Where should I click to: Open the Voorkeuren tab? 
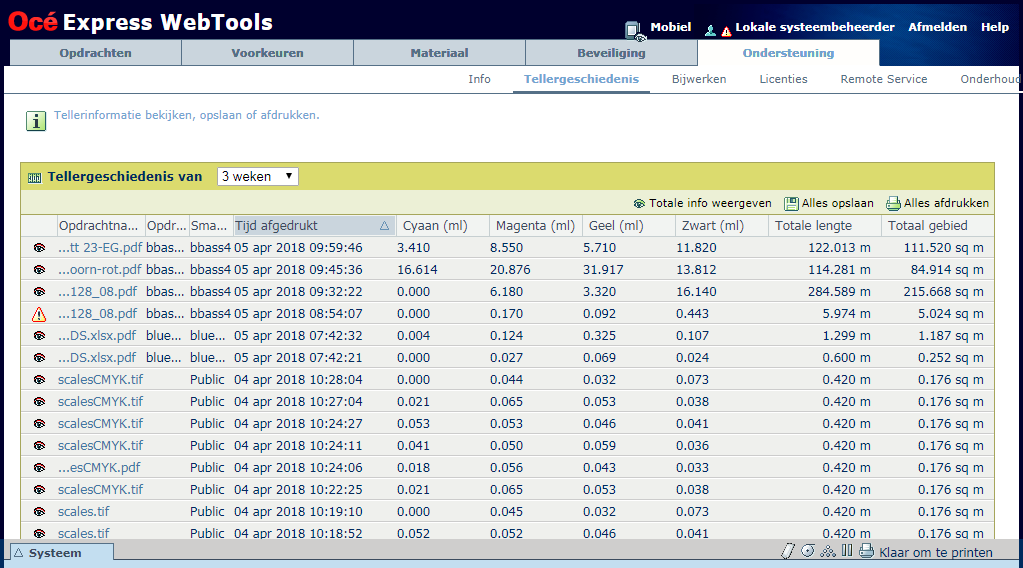[x=267, y=53]
